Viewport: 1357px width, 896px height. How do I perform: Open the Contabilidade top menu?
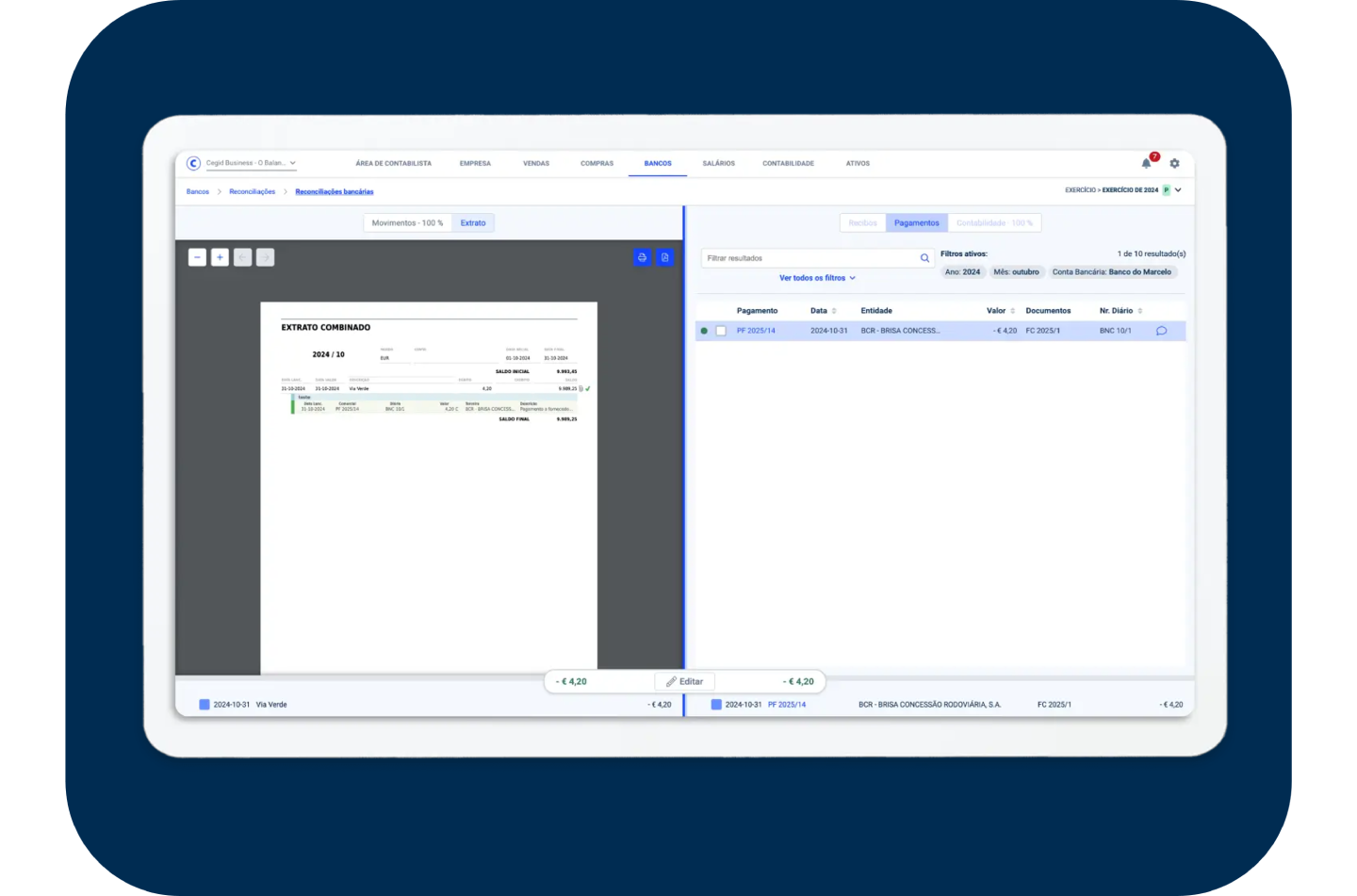[788, 164]
